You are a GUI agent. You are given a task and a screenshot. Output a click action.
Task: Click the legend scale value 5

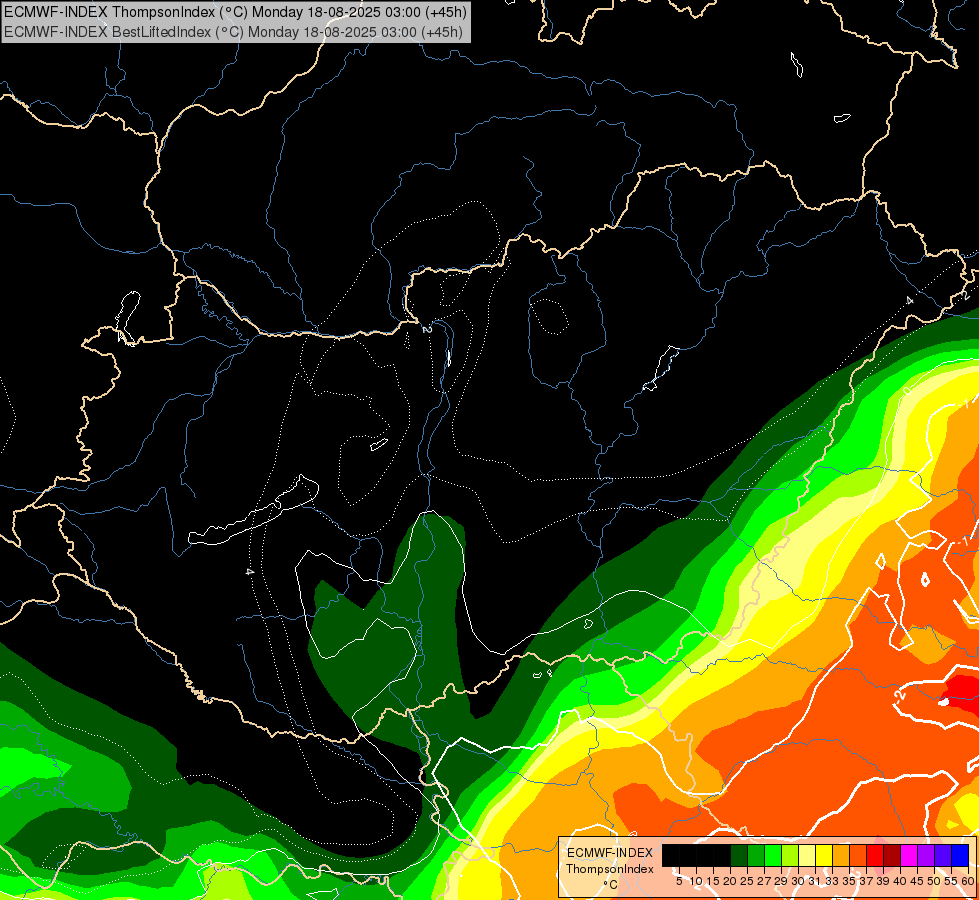pos(679,881)
